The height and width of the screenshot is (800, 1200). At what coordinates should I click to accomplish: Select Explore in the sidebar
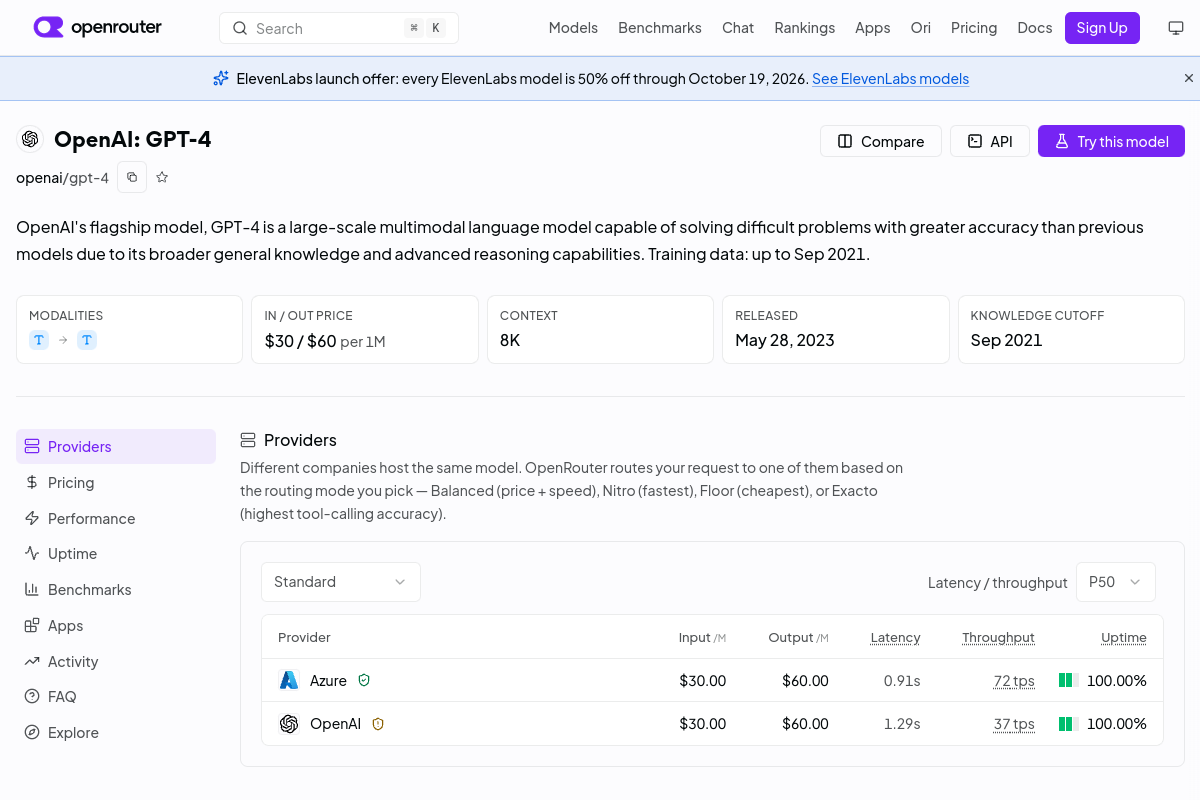point(116,732)
